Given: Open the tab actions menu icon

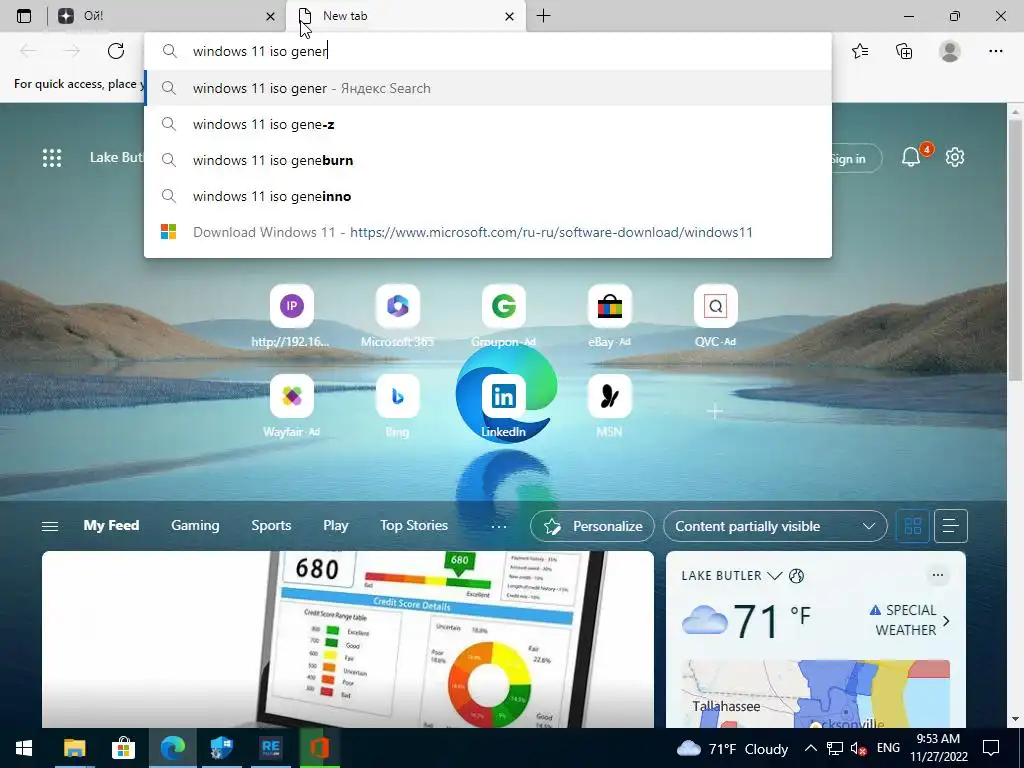Looking at the screenshot, I should 24,16.
